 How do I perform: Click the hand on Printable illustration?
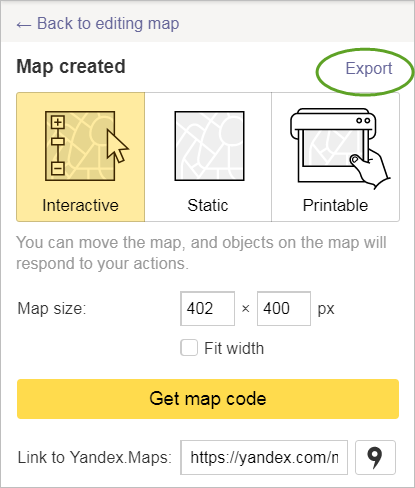(370, 169)
